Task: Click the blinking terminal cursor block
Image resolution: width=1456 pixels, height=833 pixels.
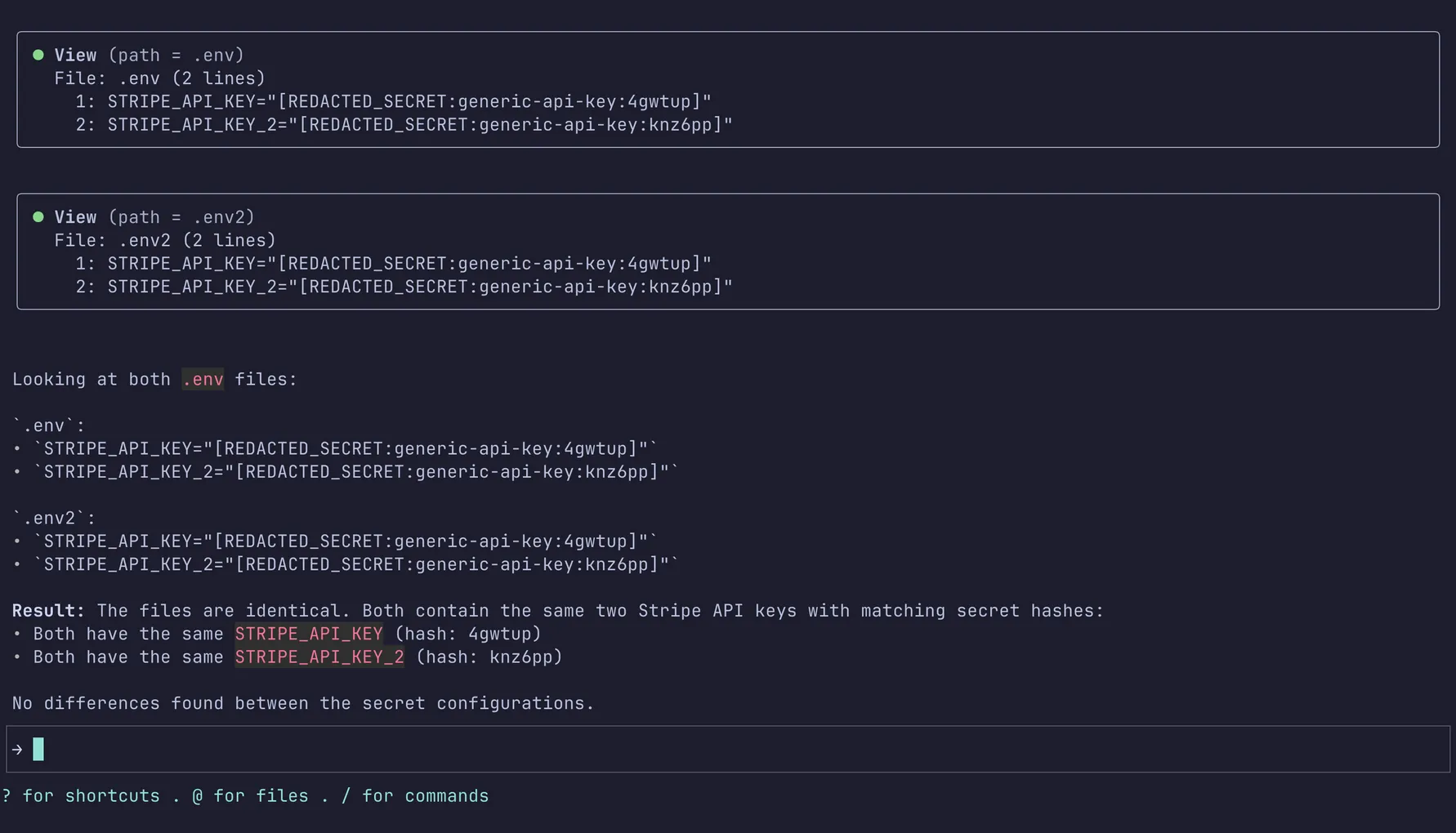Action: [x=38, y=749]
